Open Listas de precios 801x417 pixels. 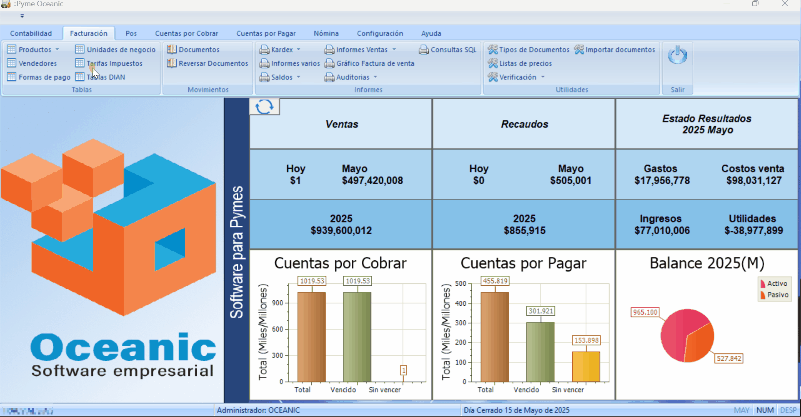pos(524,63)
